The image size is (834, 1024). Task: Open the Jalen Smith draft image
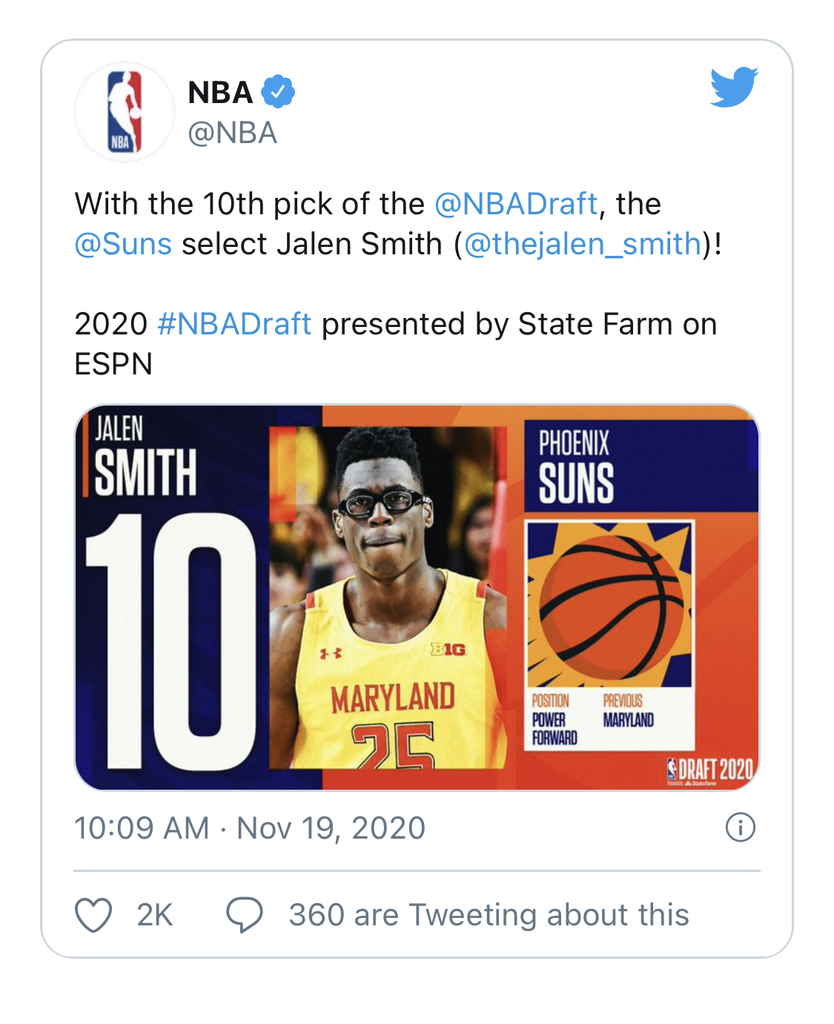pos(417,598)
